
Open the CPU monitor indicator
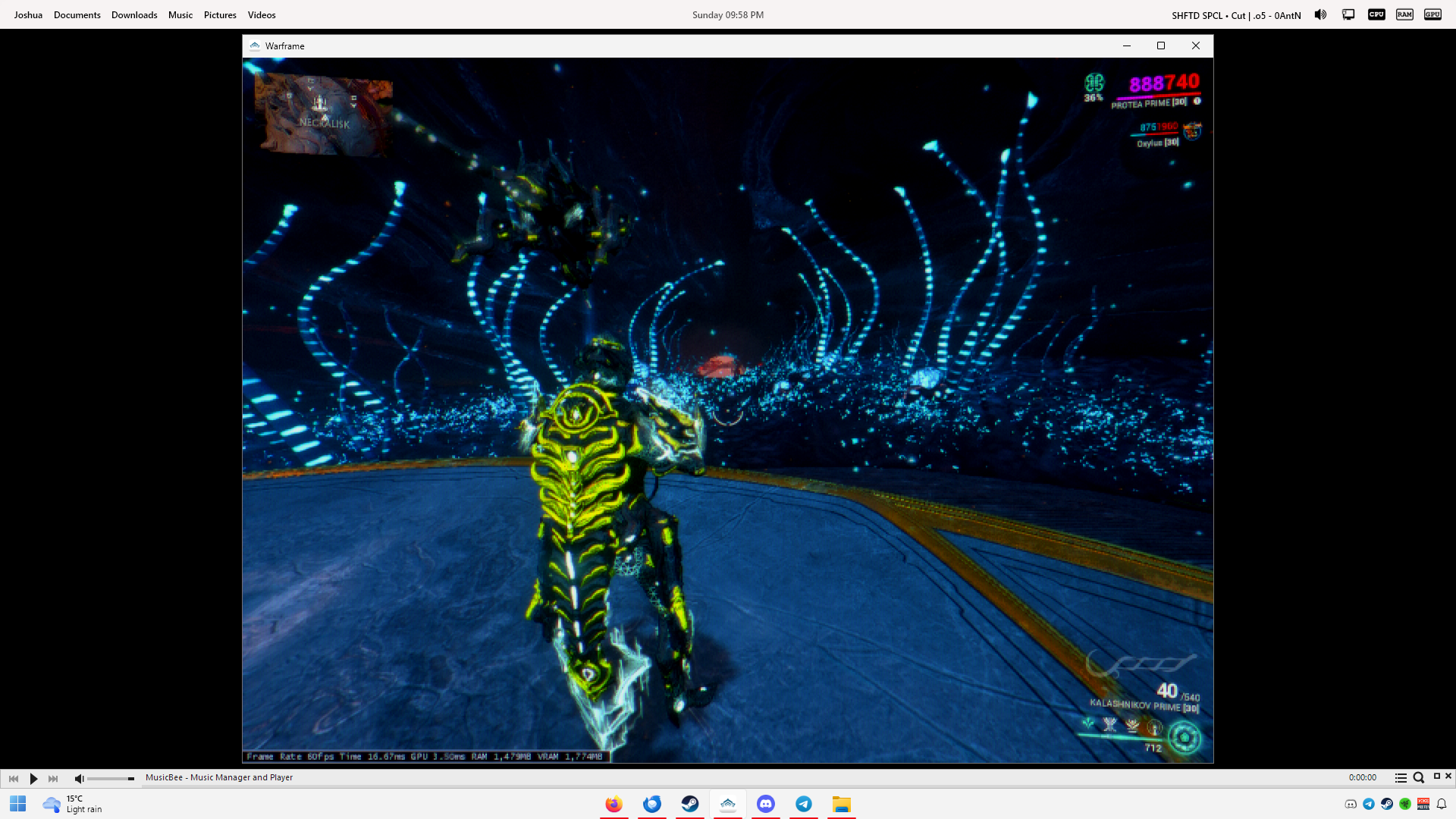click(x=1376, y=14)
